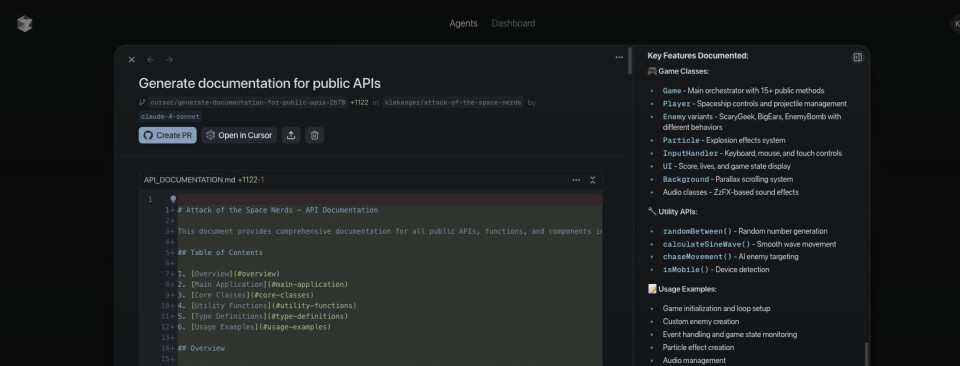Toggle the chat sidebar layout icon
The image size is (960, 366).
(857, 57)
